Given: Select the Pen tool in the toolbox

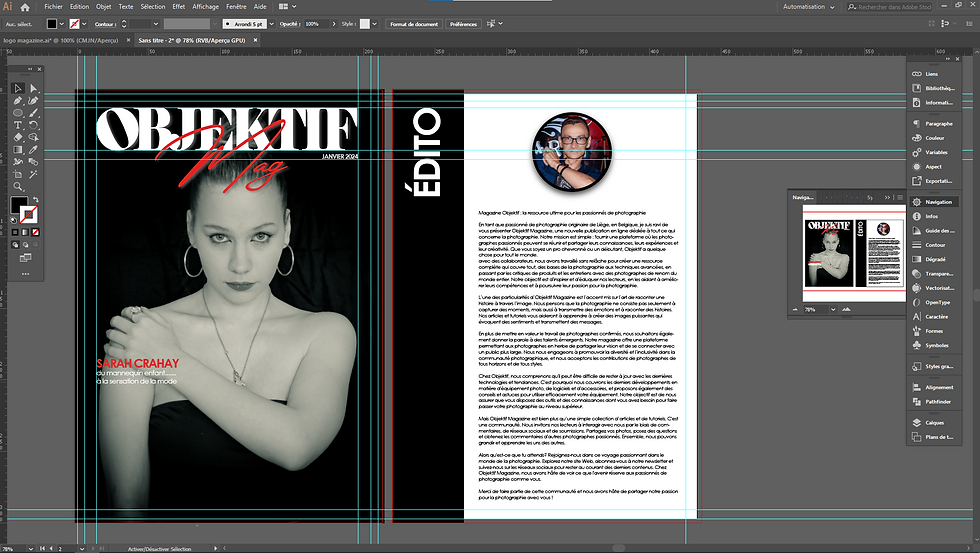Looking at the screenshot, I should pos(18,100).
